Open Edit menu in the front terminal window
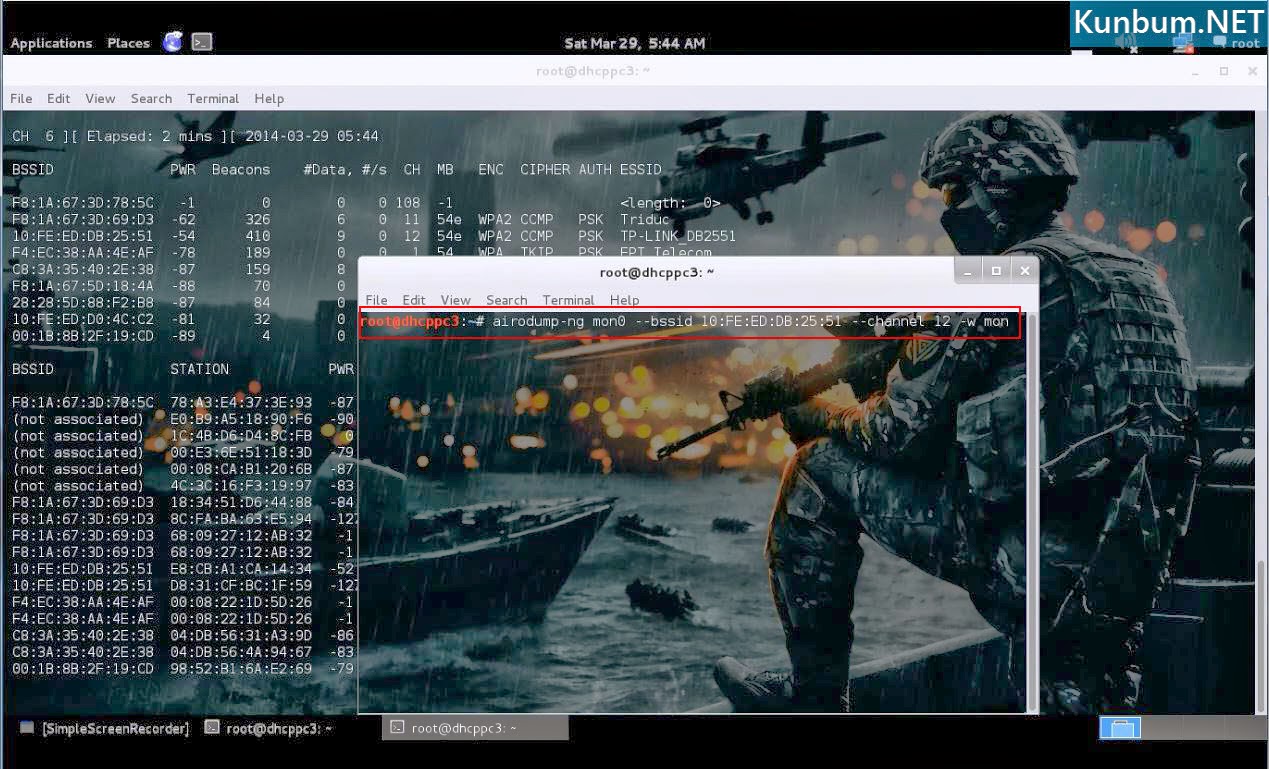 click(414, 300)
